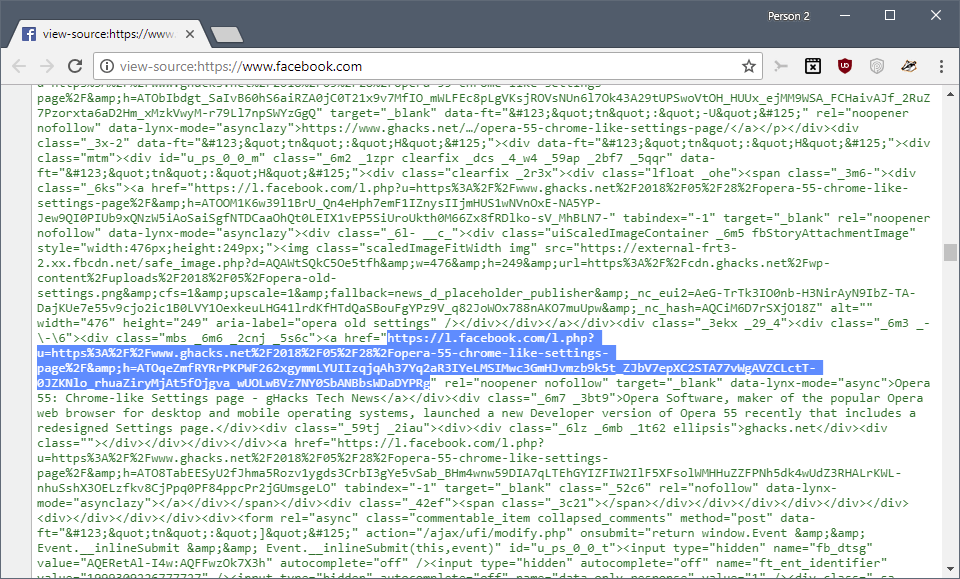
Task: Open the site information icon in address bar
Action: [107, 66]
